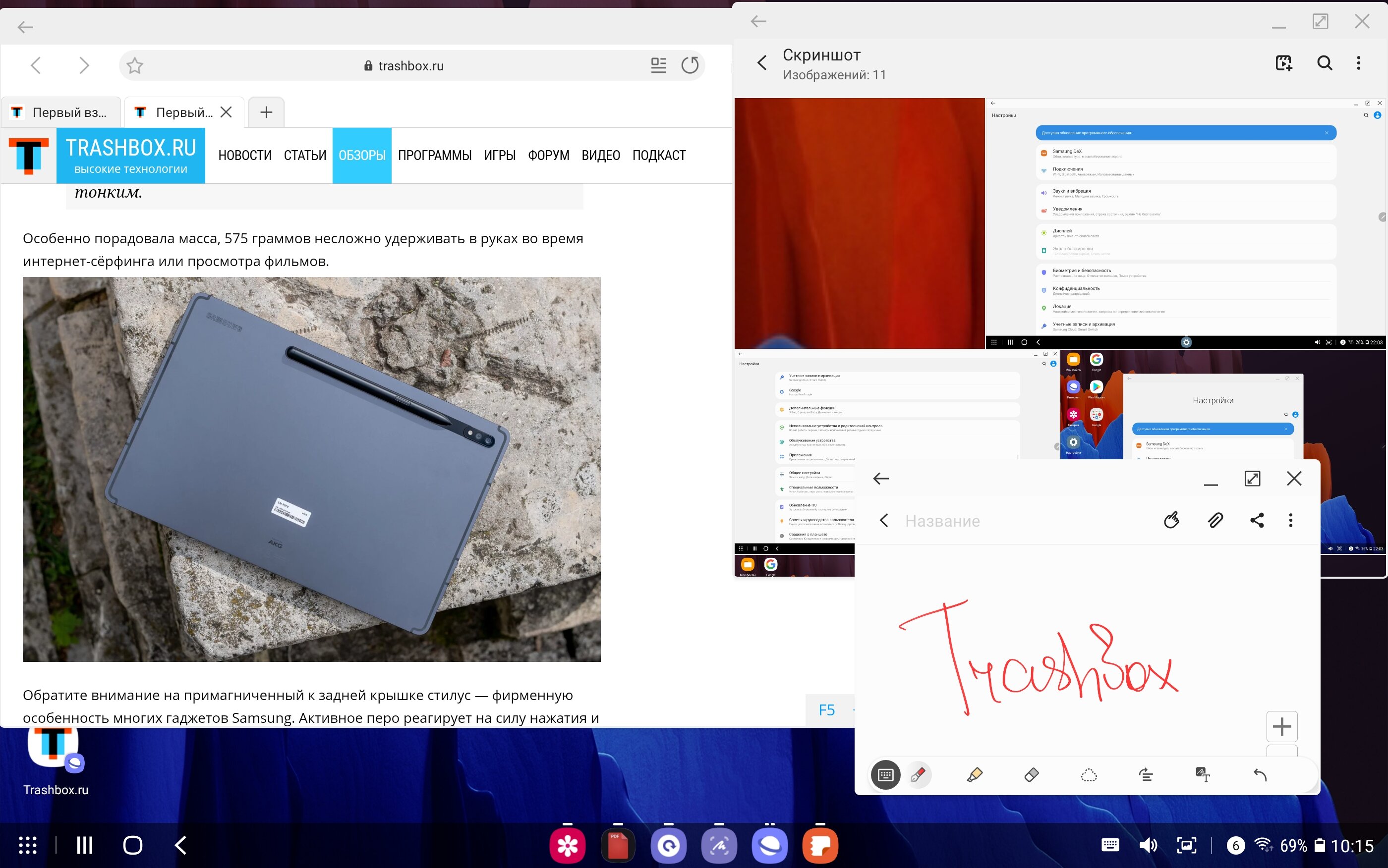Open Gallery more options menu

point(1359,62)
